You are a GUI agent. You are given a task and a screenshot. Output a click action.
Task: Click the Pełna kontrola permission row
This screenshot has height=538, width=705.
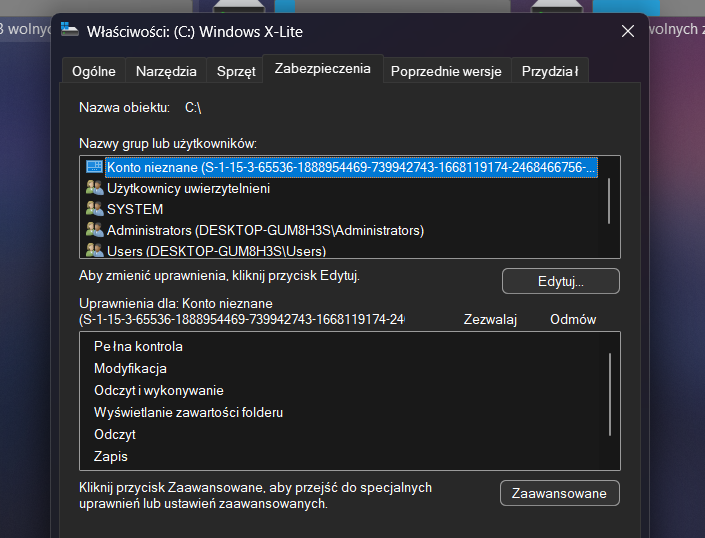point(138,347)
